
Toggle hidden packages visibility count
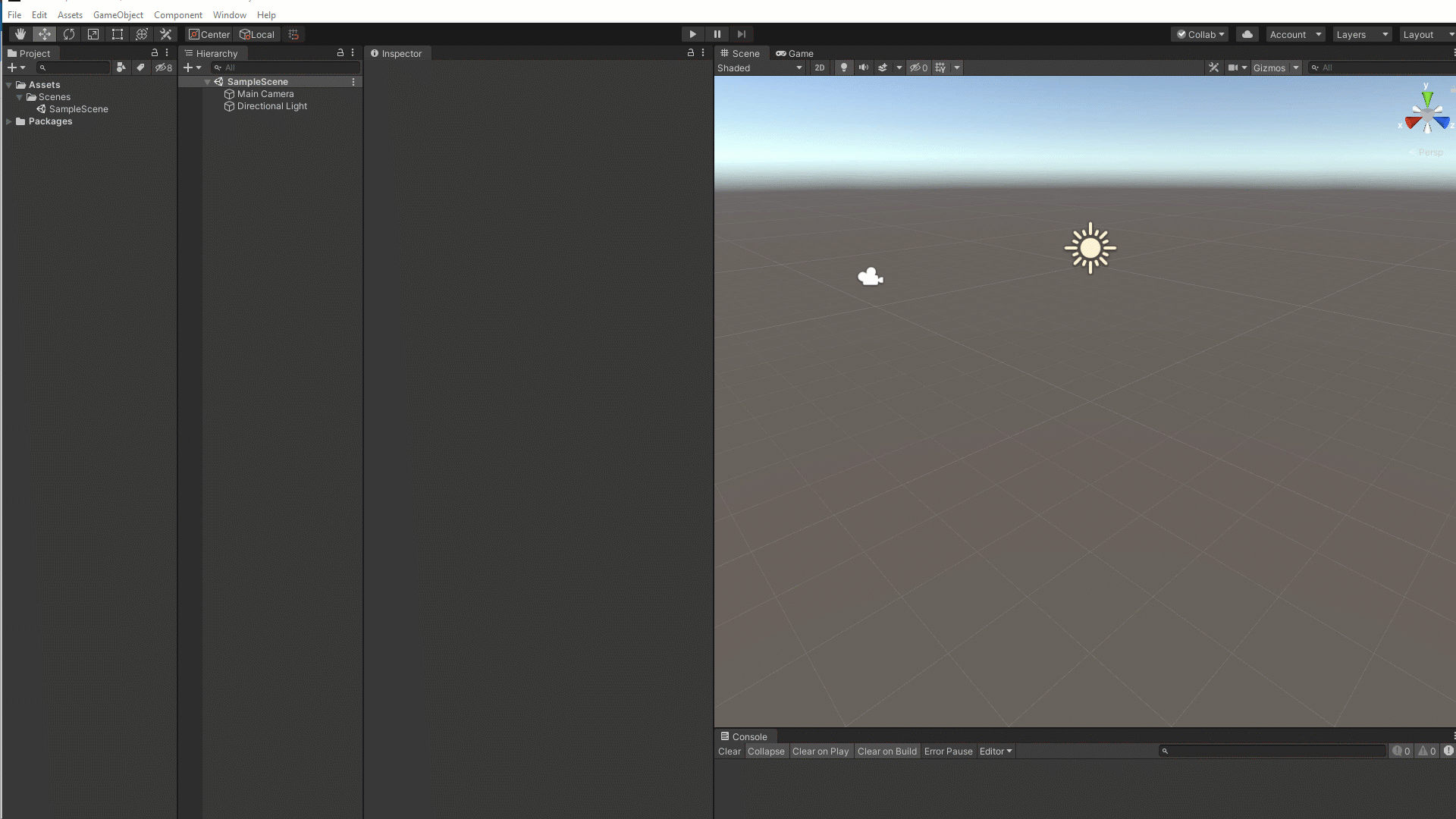[164, 67]
